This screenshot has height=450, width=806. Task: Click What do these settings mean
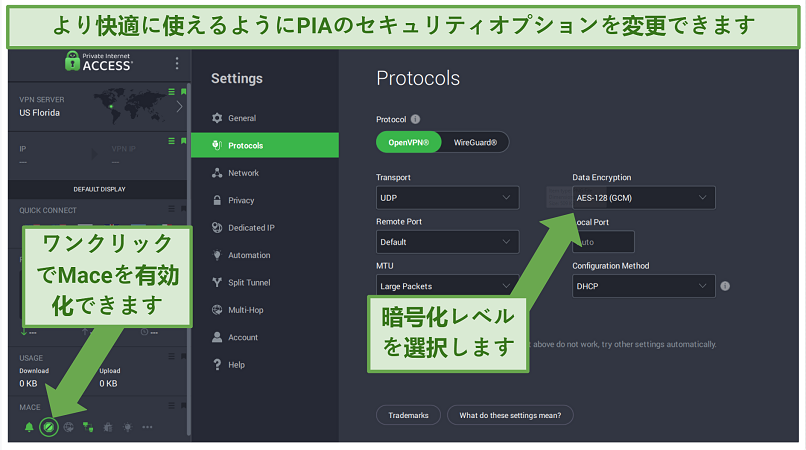click(x=510, y=415)
